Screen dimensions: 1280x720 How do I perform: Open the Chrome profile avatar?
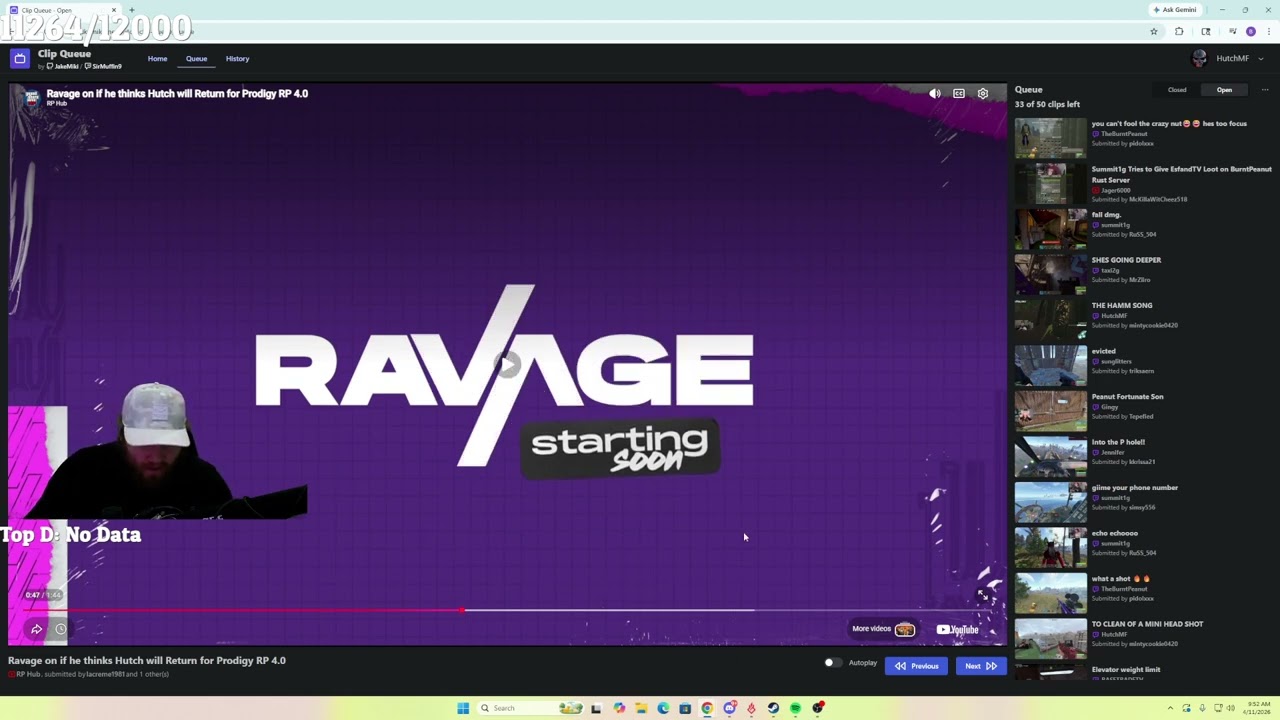pos(1250,32)
